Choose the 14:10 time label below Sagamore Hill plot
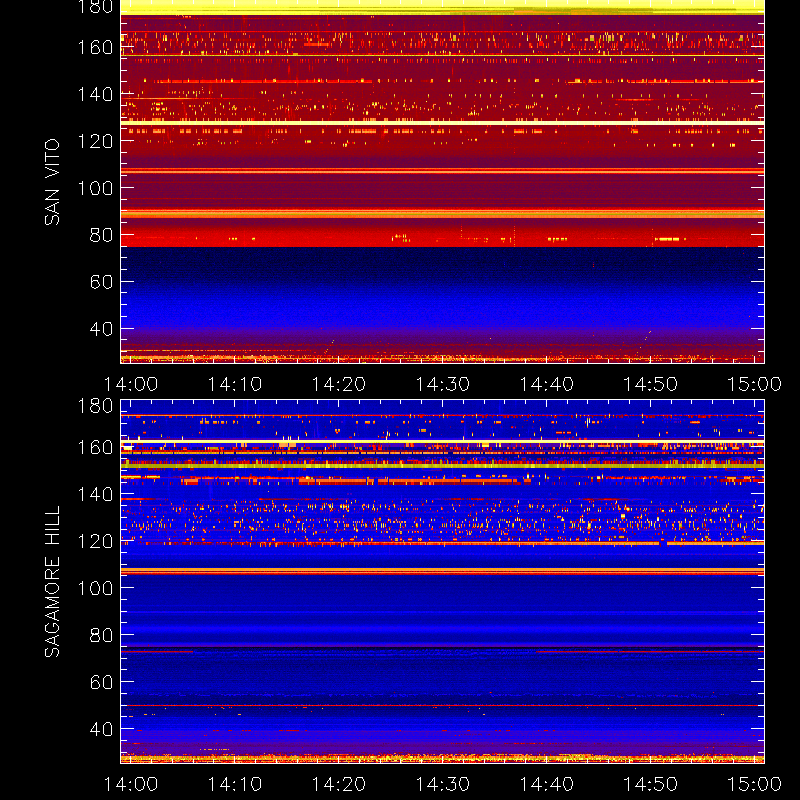This screenshot has height=800, width=800. point(235,784)
